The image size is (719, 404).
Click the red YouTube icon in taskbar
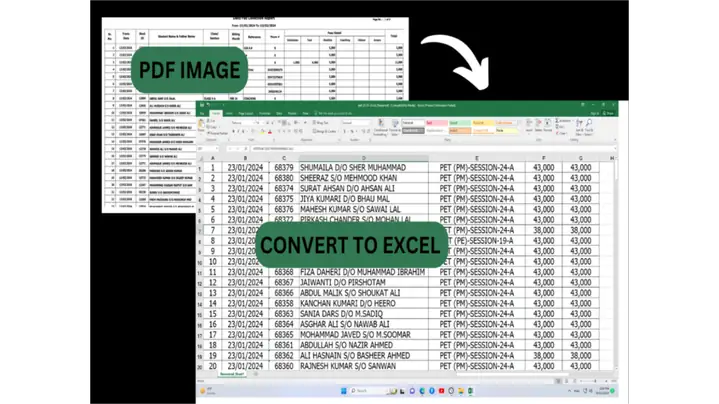point(441,391)
